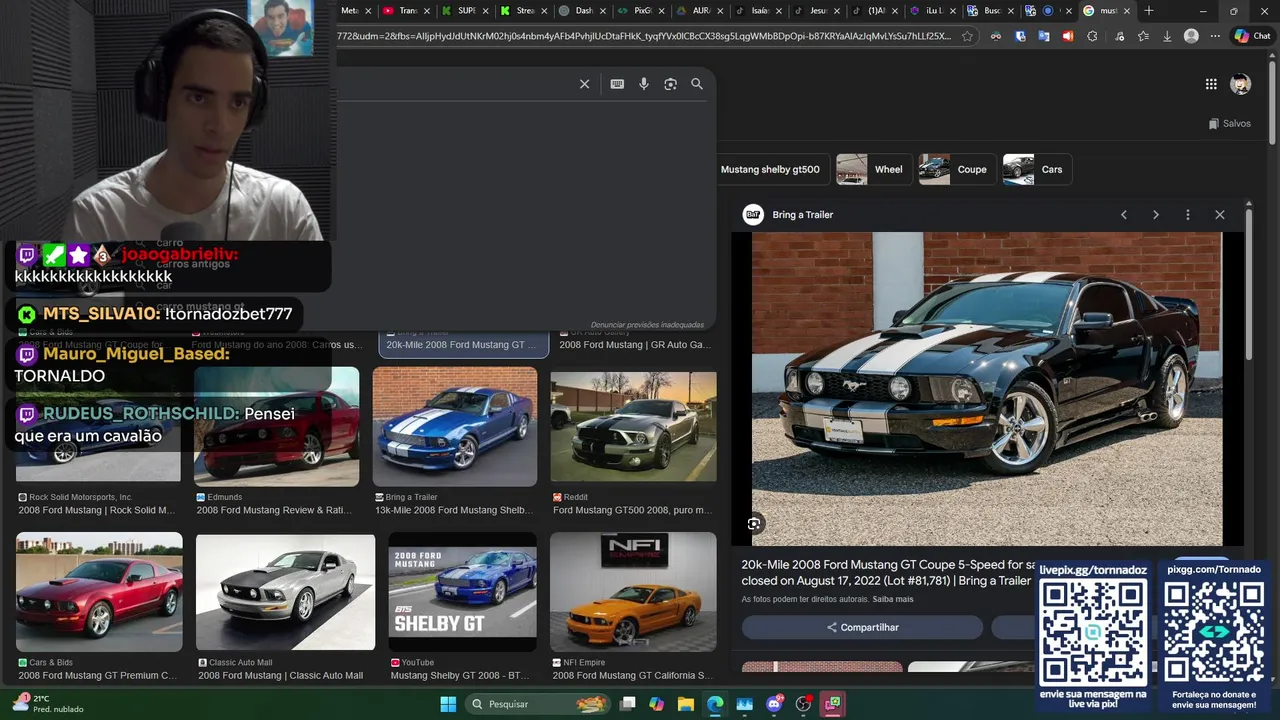Go to previous image in preview panel
1280x720 pixels.
[1124, 215]
